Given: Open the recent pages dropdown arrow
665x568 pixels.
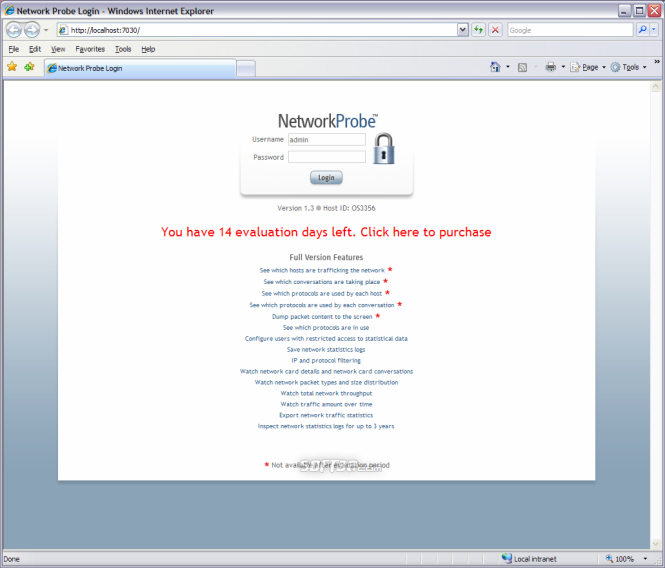Looking at the screenshot, I should point(46,30).
